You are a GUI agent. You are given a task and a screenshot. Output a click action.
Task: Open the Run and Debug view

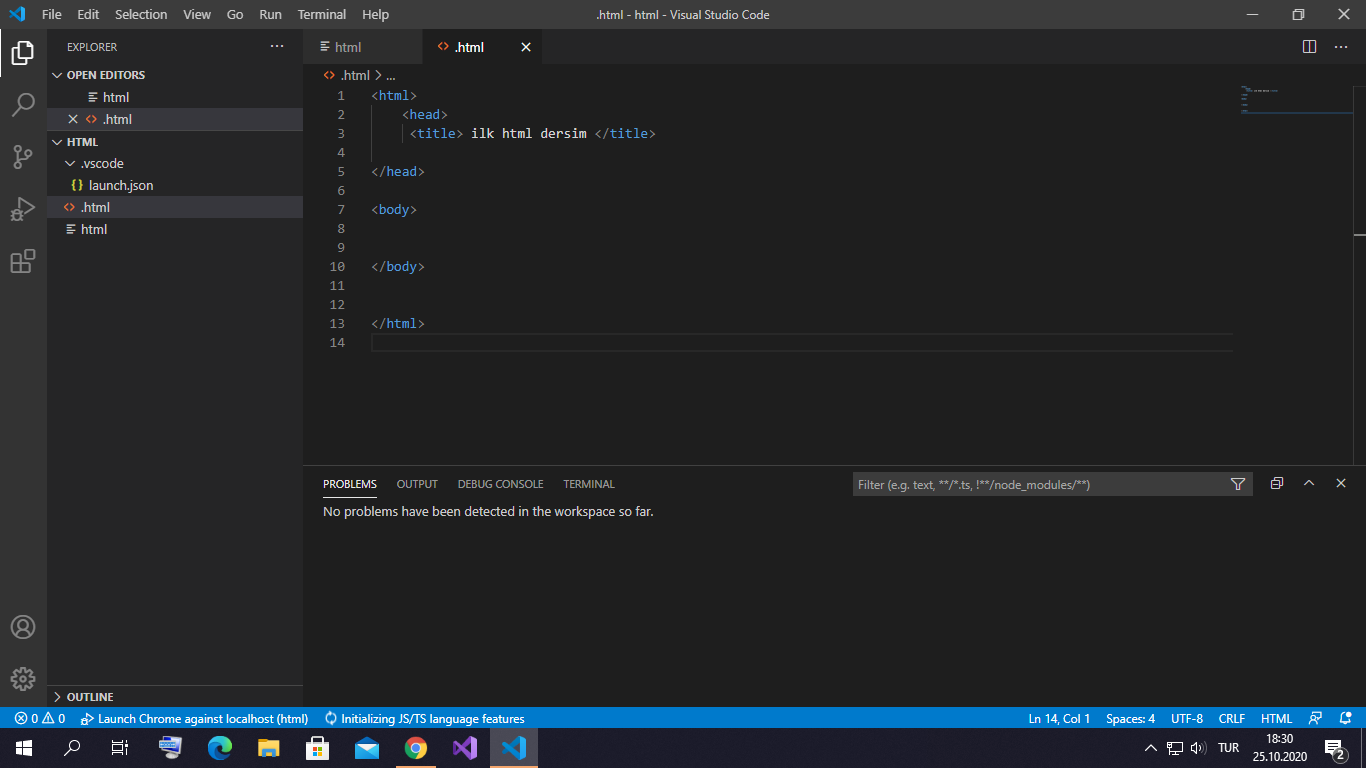pos(23,209)
